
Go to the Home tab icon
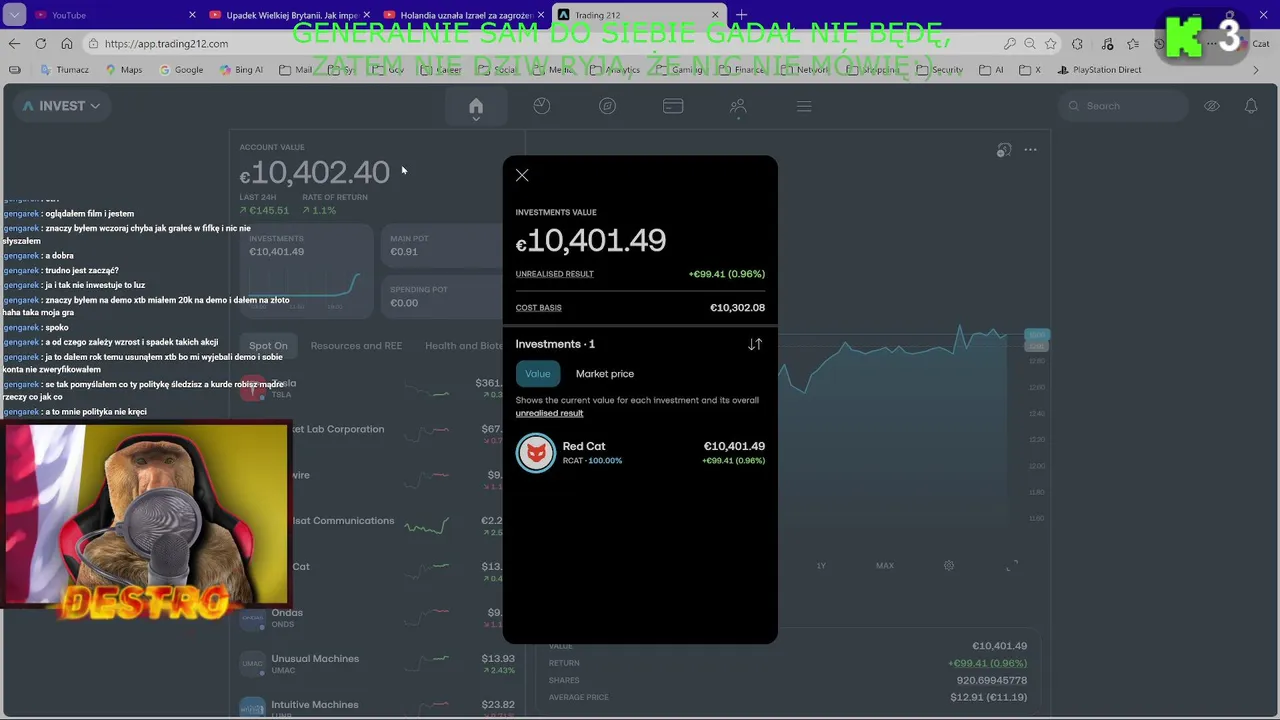point(476,106)
